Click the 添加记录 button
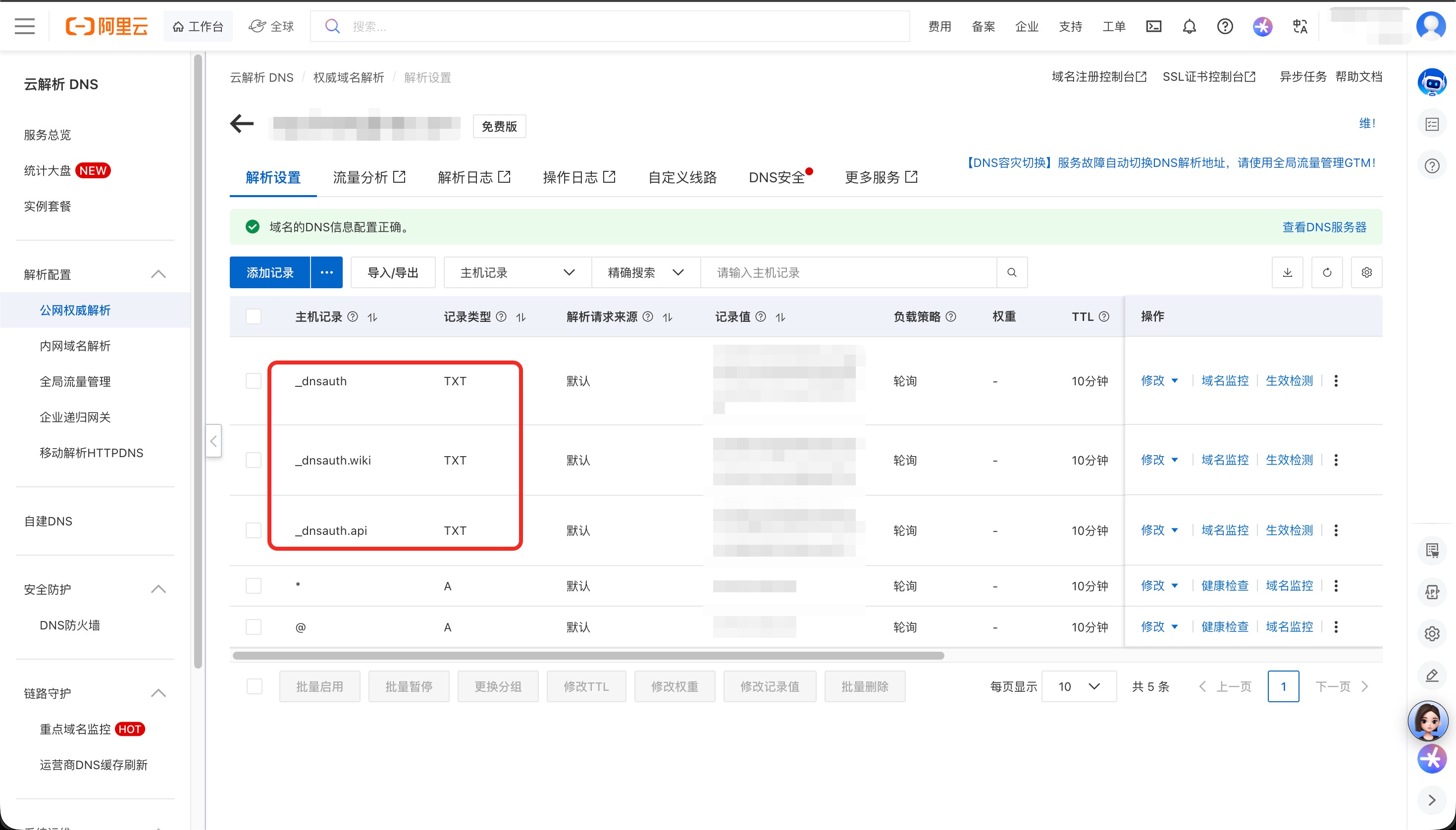 269,272
